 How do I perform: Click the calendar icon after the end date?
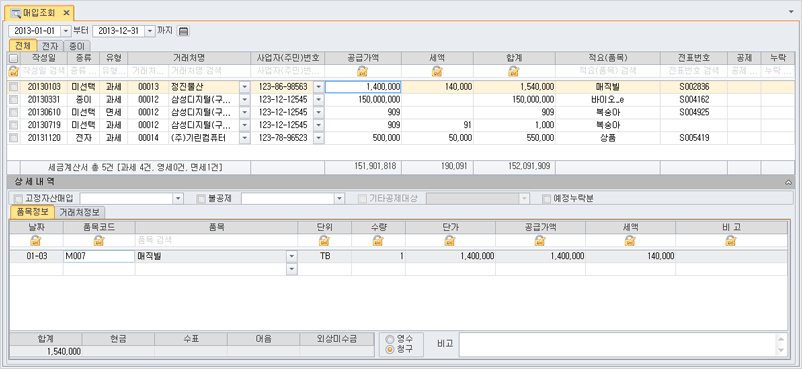tap(183, 31)
